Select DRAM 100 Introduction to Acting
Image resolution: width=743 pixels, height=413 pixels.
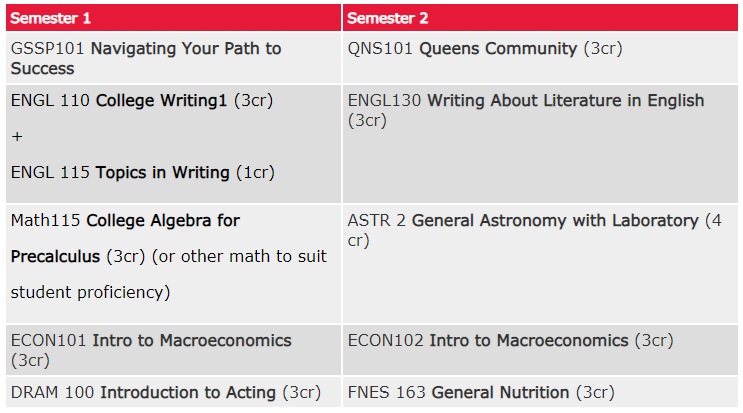pyautogui.click(x=144, y=392)
